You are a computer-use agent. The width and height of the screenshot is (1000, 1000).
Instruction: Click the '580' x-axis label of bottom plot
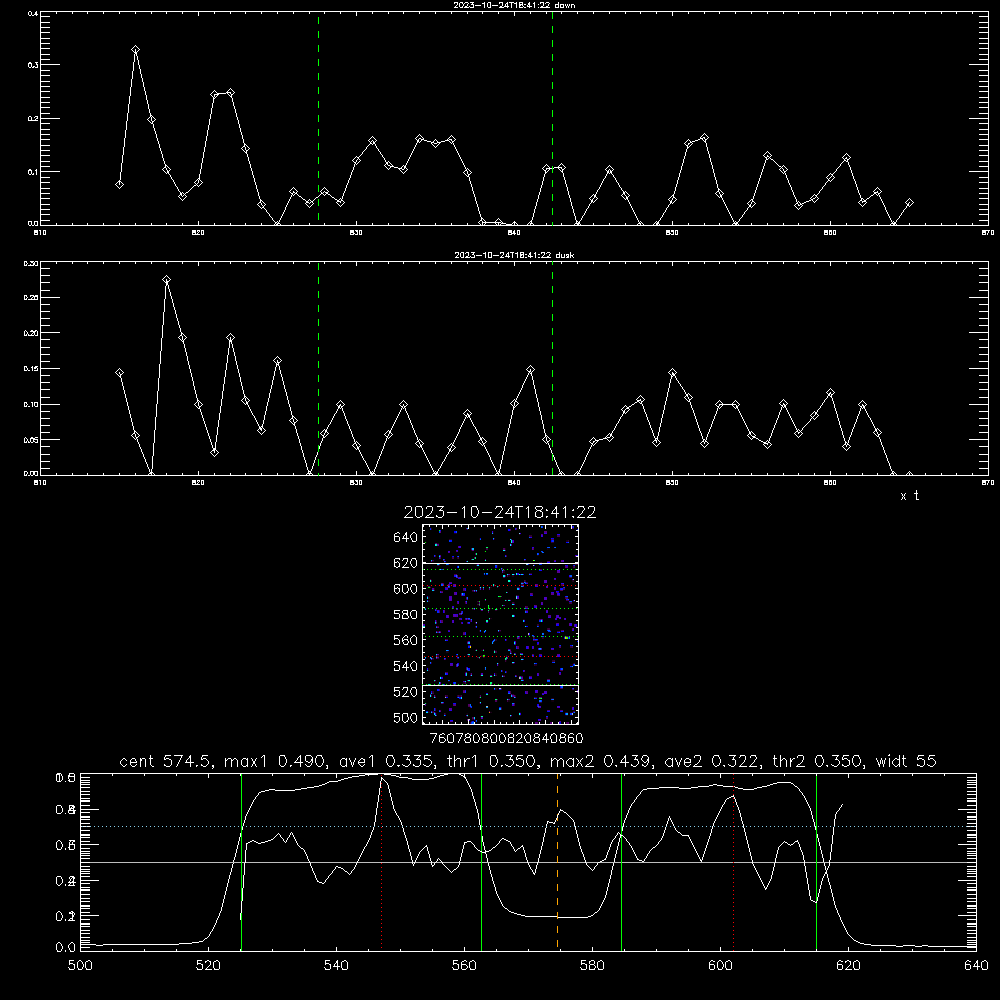(x=592, y=966)
